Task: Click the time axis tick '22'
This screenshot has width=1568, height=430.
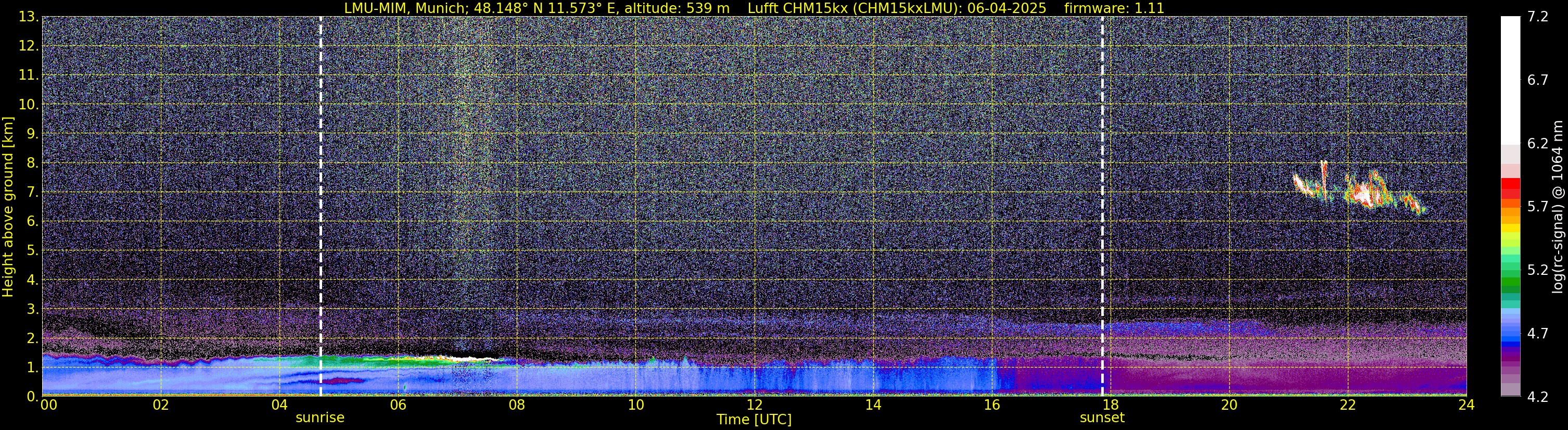Action: 1348,405
